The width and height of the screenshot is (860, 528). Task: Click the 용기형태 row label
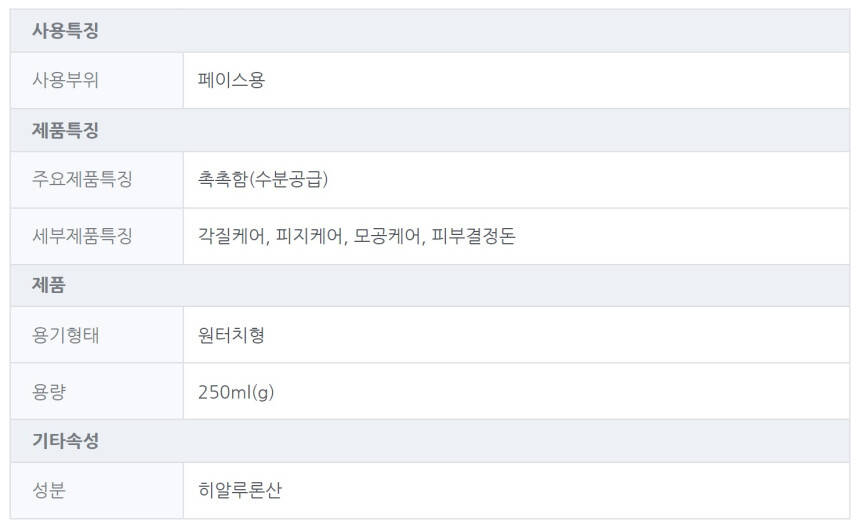tap(65, 335)
